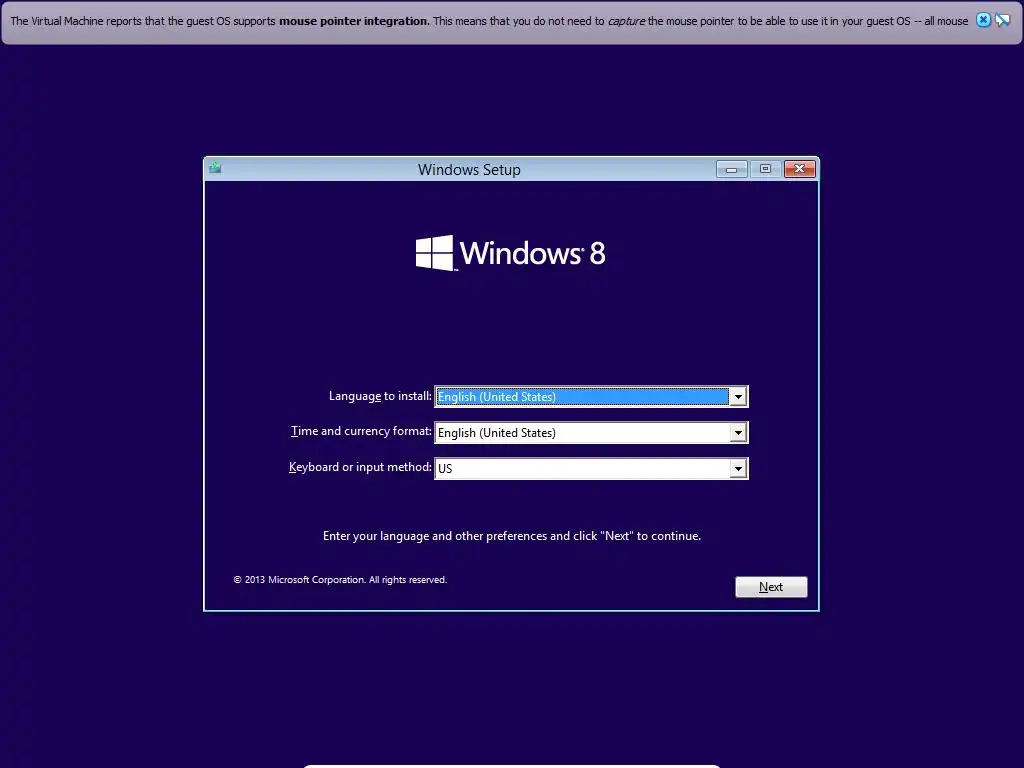The image size is (1024, 768).
Task: Maximize the Windows Setup window
Action: point(765,169)
